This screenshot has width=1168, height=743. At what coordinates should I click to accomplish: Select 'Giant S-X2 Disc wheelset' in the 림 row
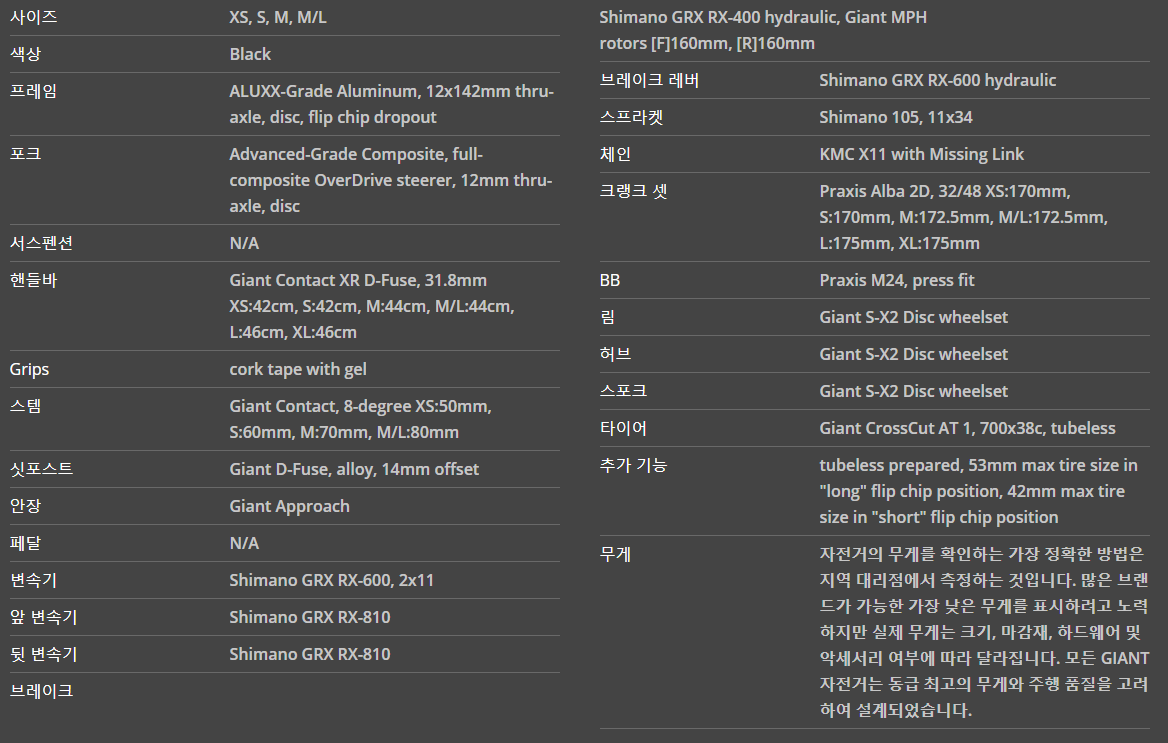[x=914, y=317]
